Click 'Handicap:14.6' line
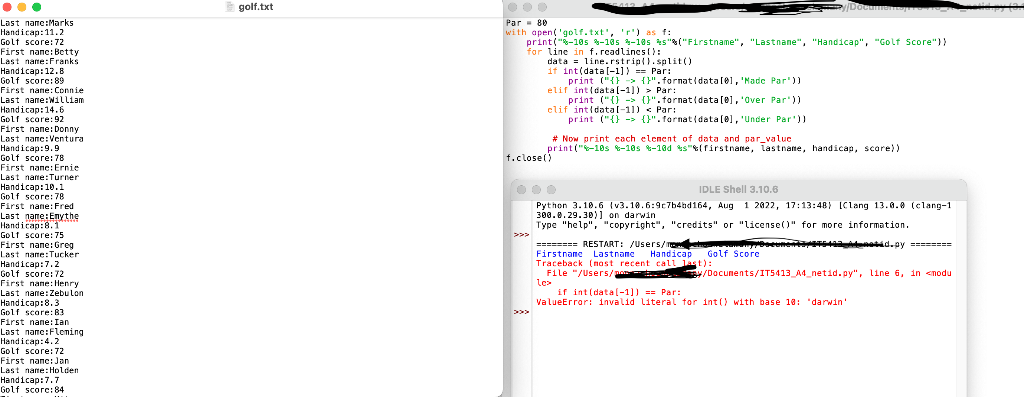Screen dimensions: 1024x397 tap(32, 110)
